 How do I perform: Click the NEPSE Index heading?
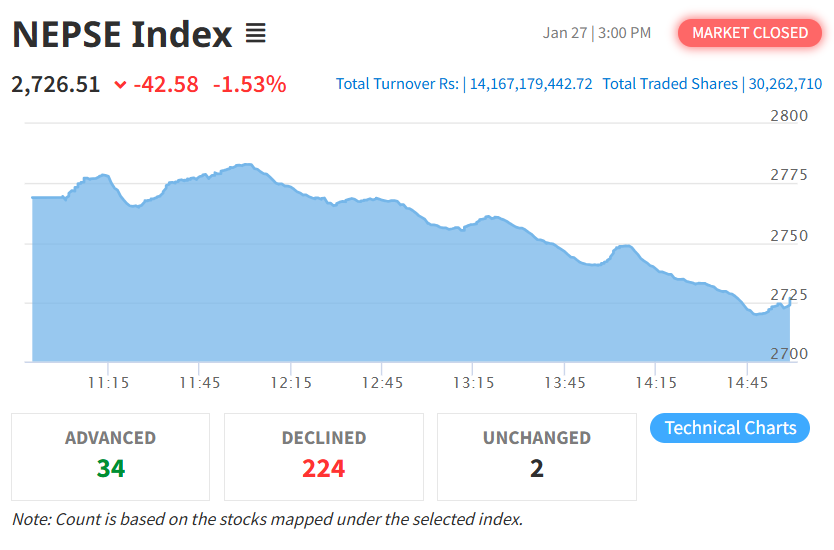click(122, 35)
